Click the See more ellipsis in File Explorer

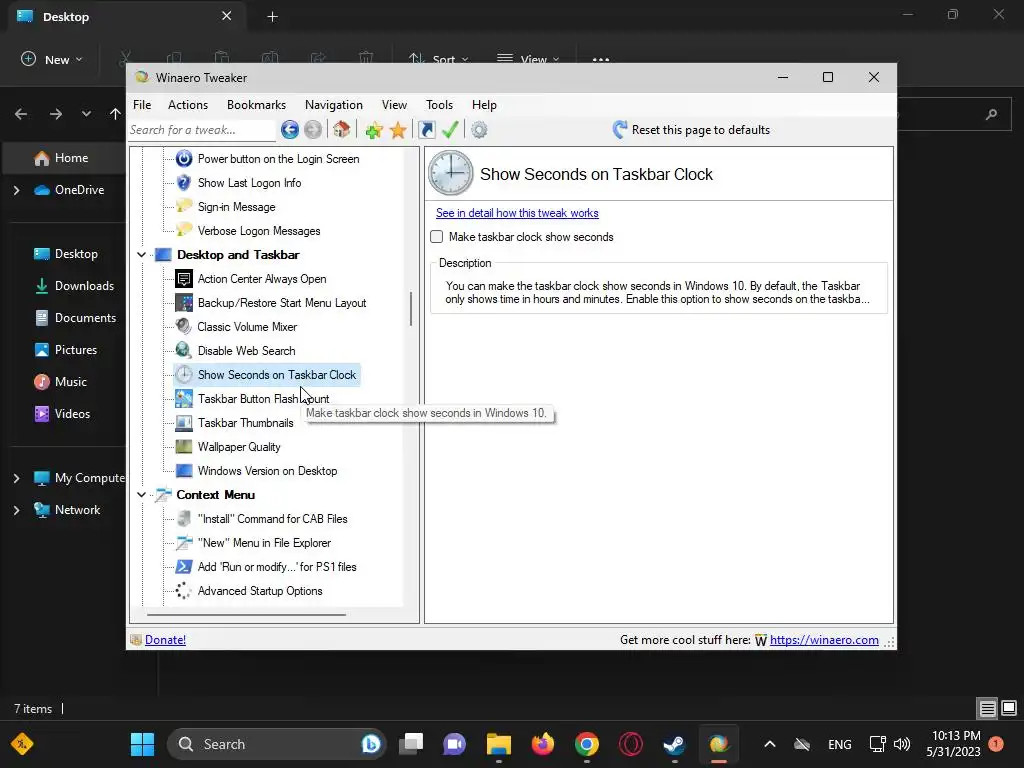[601, 59]
